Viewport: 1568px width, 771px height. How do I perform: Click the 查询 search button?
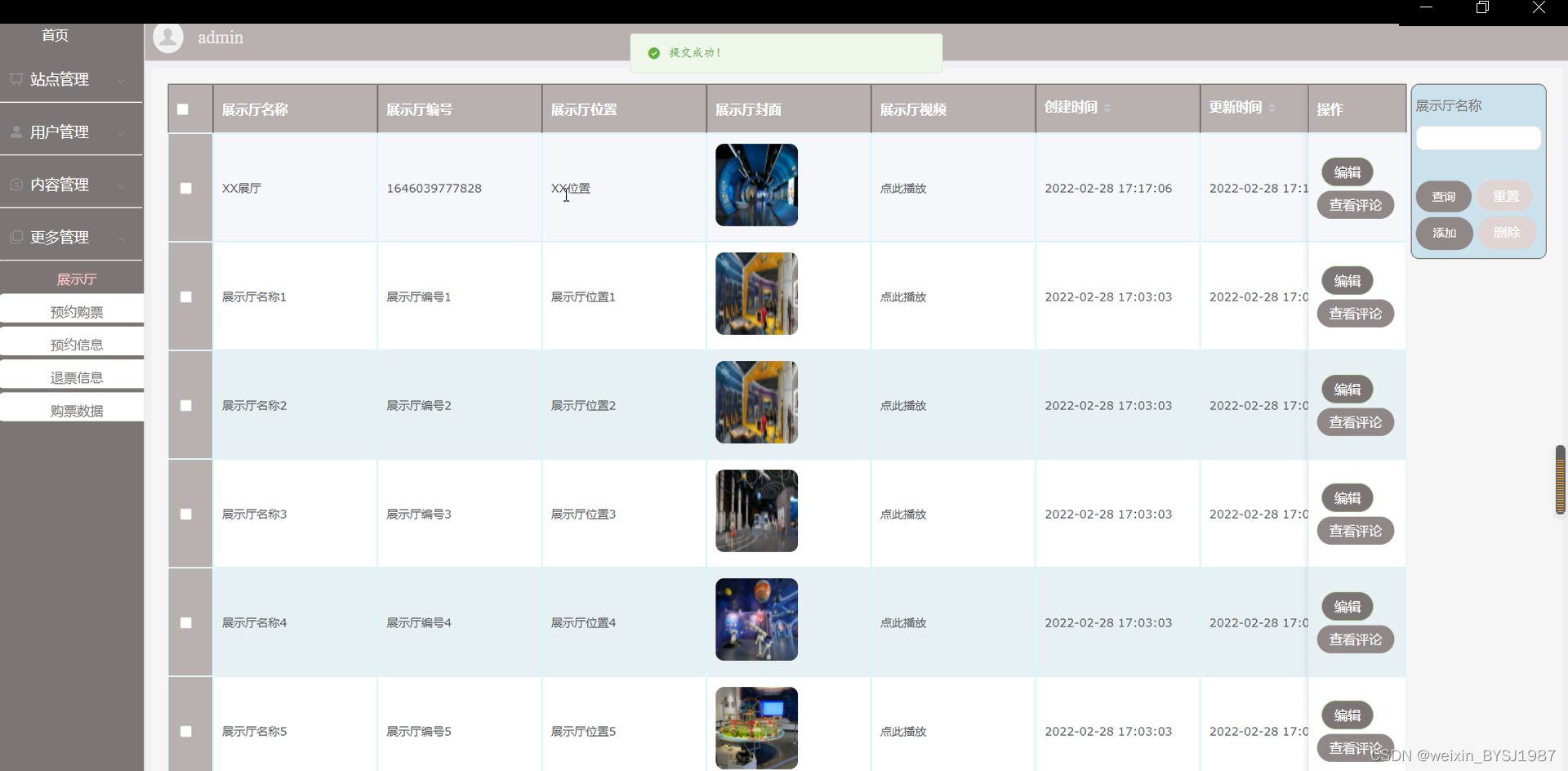tap(1443, 197)
